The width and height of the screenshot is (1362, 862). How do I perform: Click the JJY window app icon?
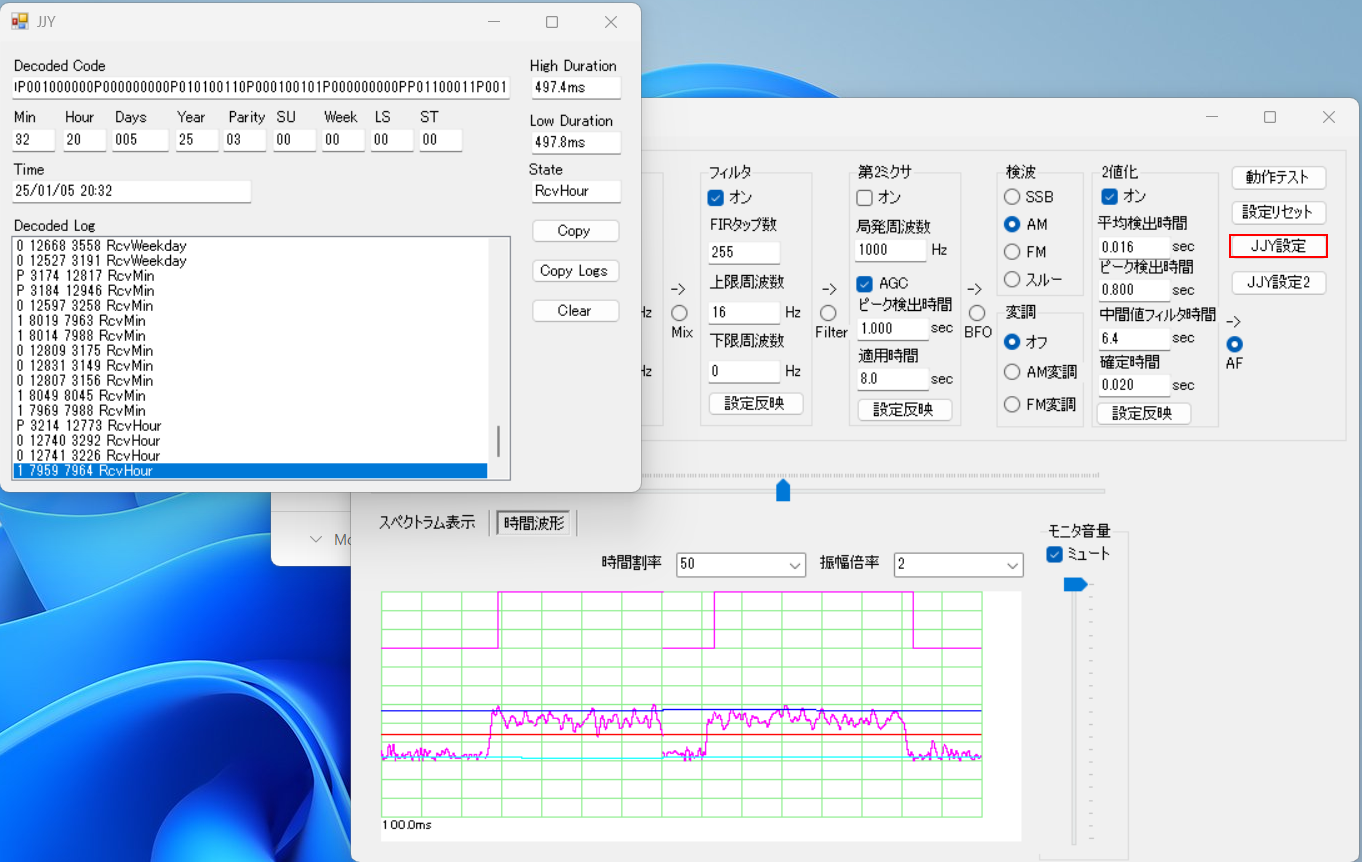coord(20,21)
